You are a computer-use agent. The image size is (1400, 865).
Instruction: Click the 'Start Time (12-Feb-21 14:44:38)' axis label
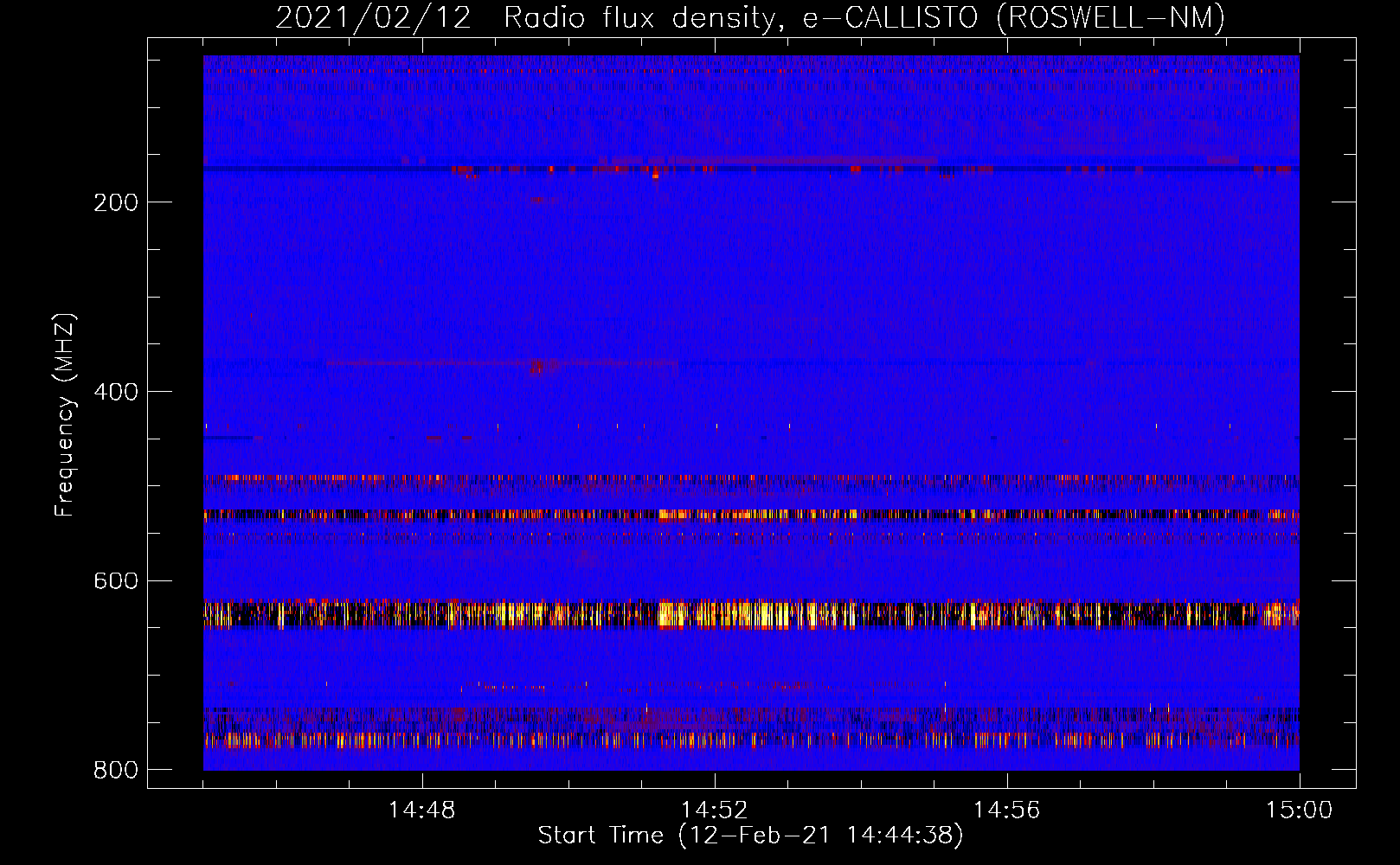coord(750,836)
